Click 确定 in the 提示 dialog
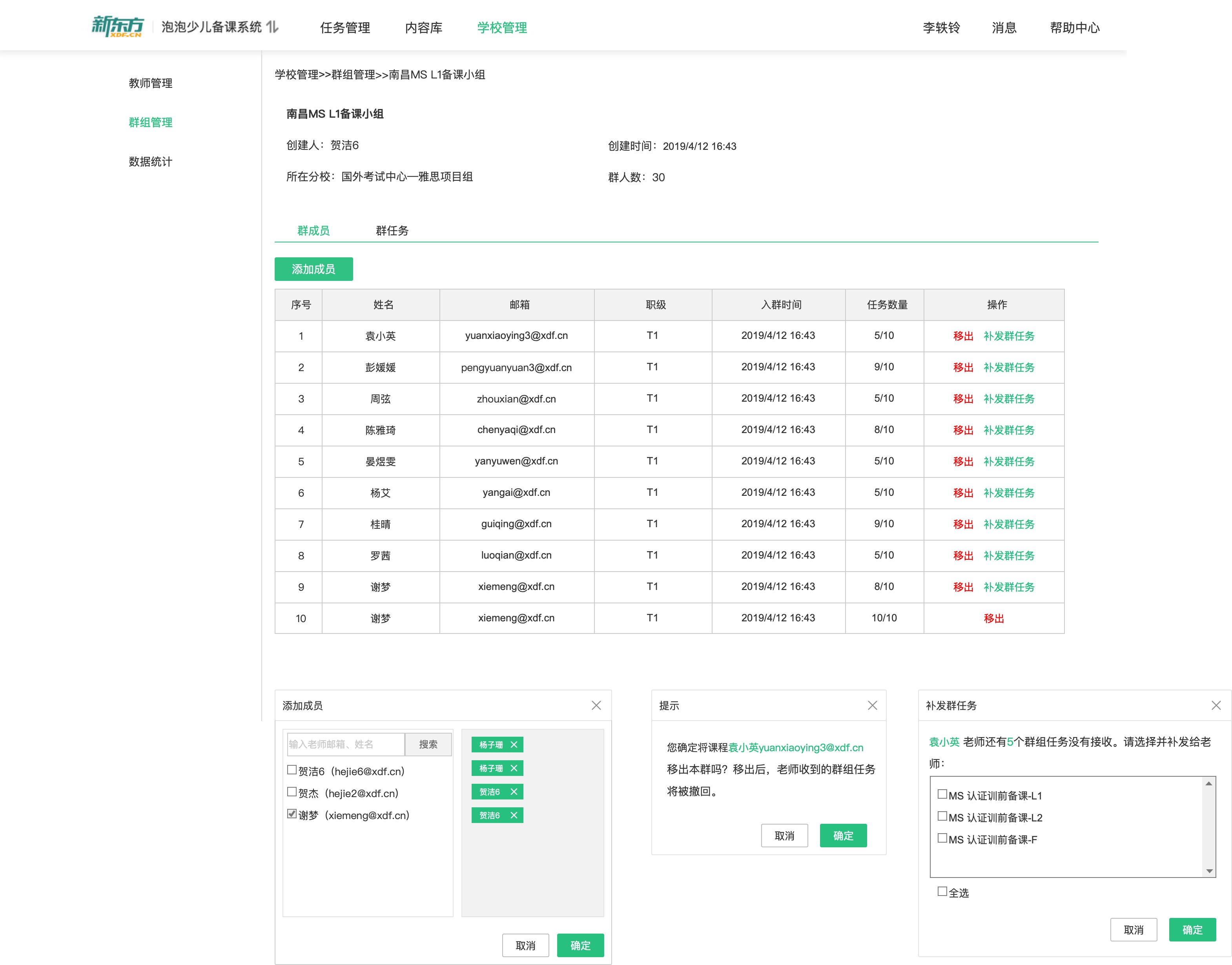Viewport: 1232px width, 965px height. click(843, 836)
